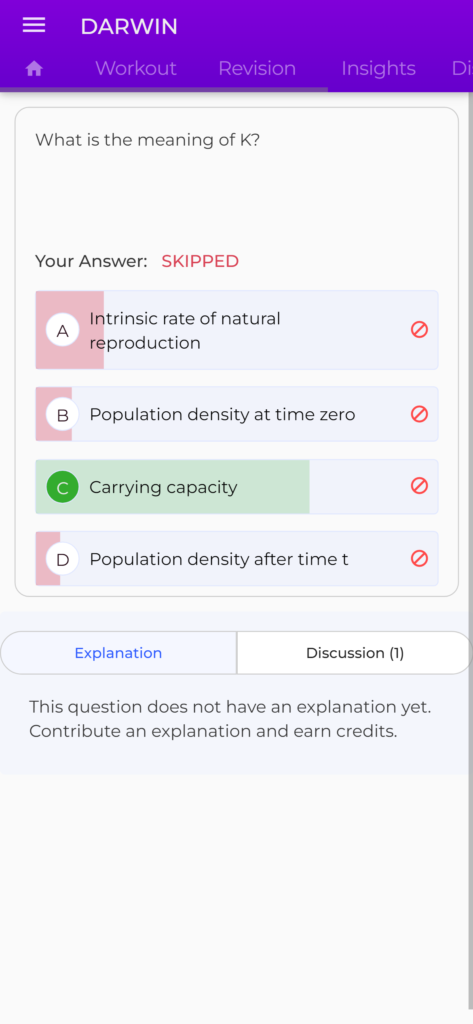
Task: Click the DARWIN app title
Action: tap(129, 26)
